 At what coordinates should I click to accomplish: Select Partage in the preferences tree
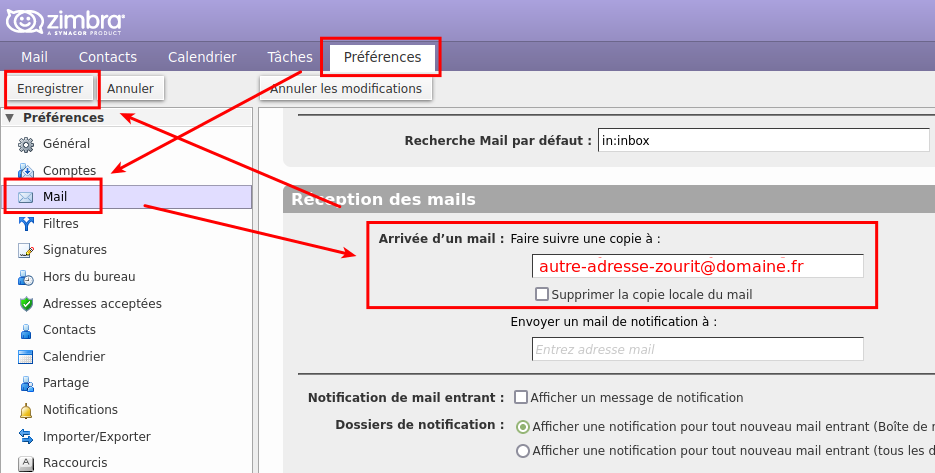click(x=66, y=383)
